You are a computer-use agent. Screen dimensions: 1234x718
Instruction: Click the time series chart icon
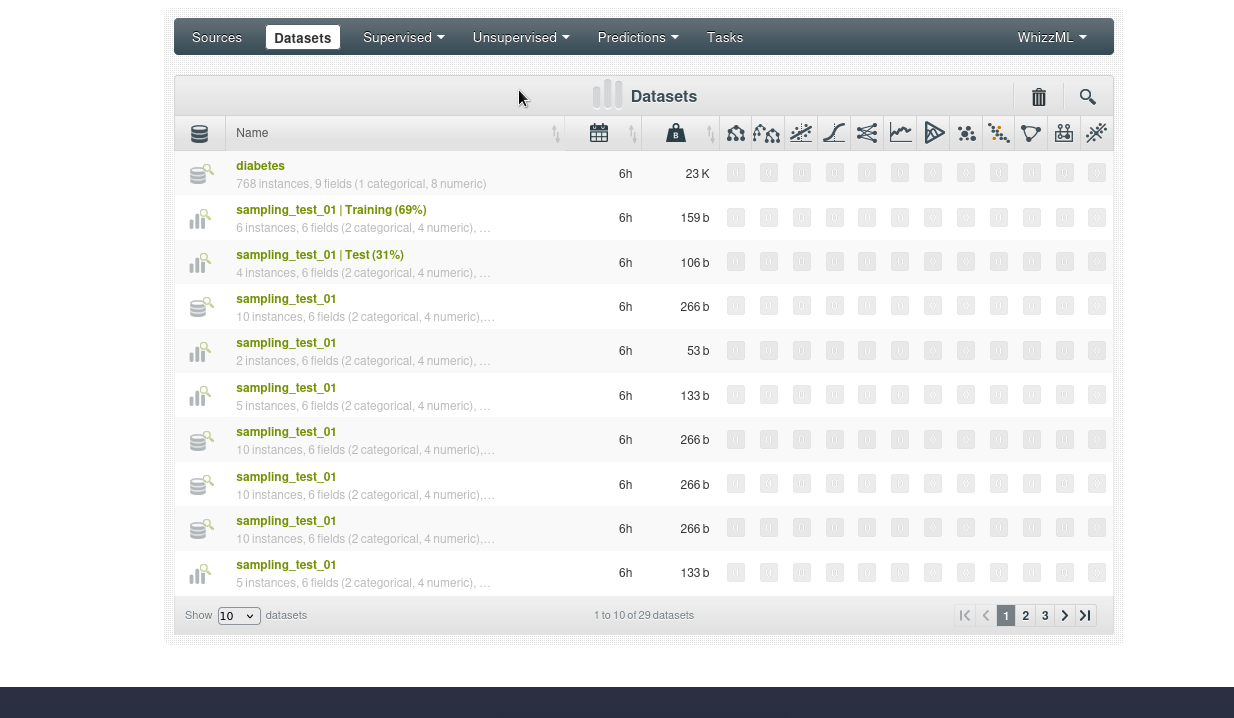(900, 133)
